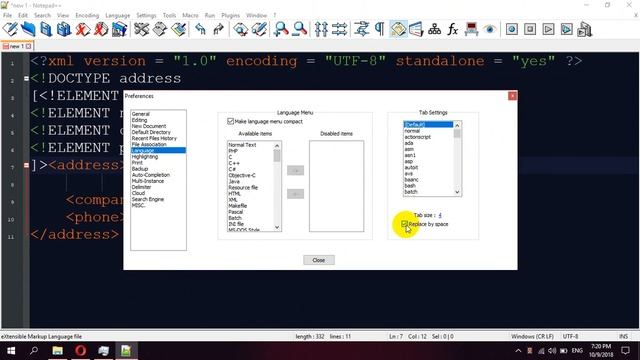This screenshot has width=640, height=360.
Task: Click Run Macro Multiple Times icon
Action: tap(567, 29)
